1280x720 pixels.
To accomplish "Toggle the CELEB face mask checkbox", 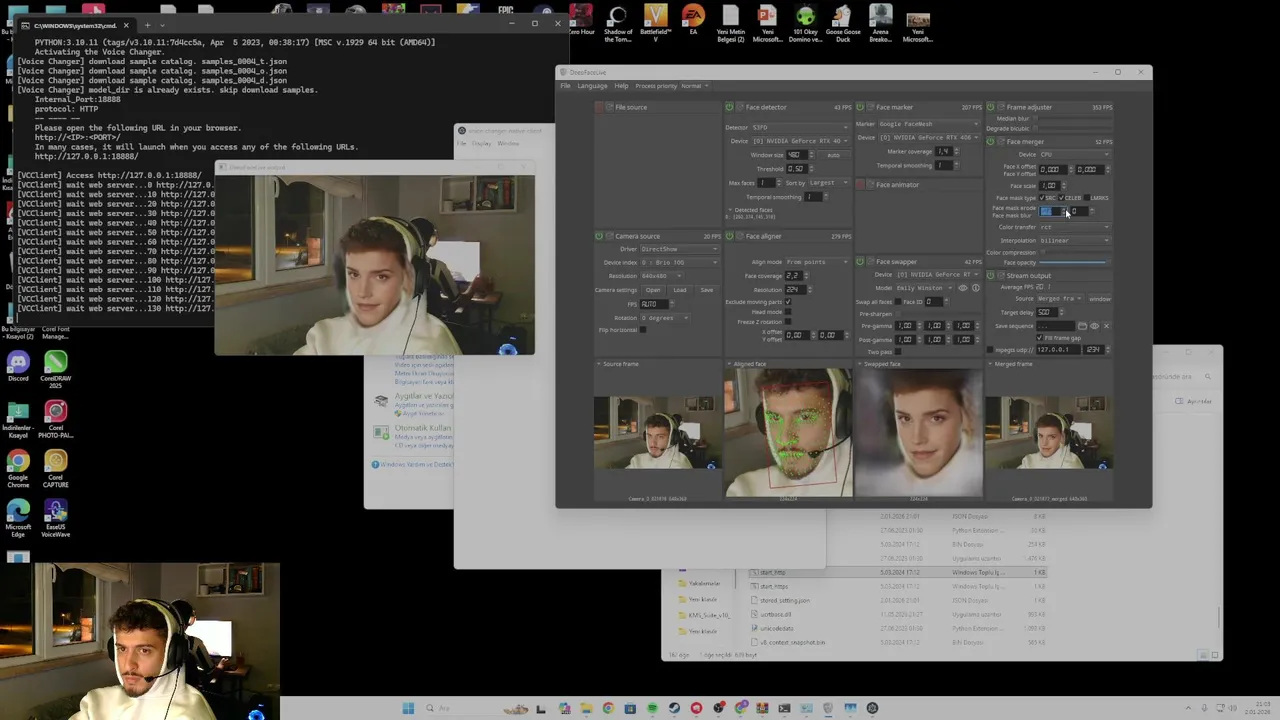I will (x=1061, y=198).
